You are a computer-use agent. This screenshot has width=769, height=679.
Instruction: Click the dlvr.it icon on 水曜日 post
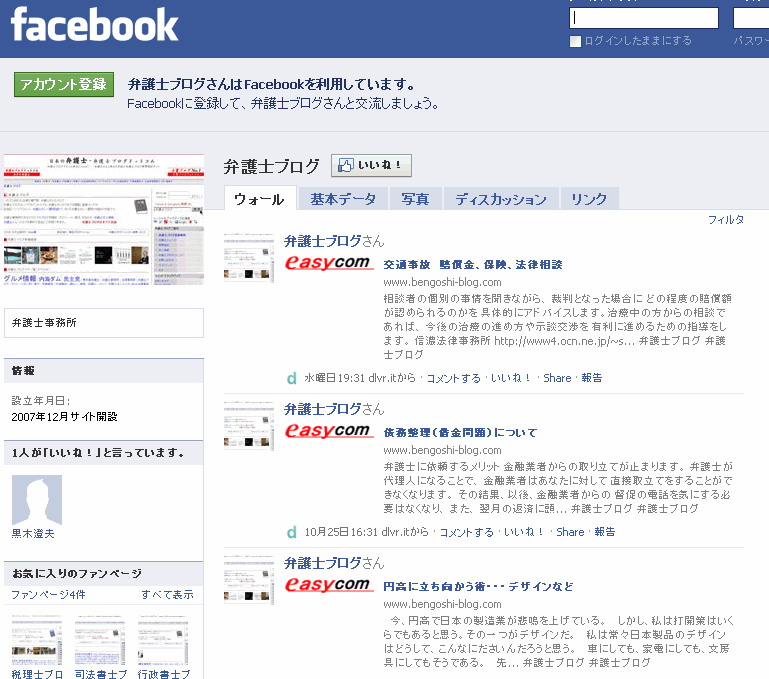pyautogui.click(x=292, y=378)
